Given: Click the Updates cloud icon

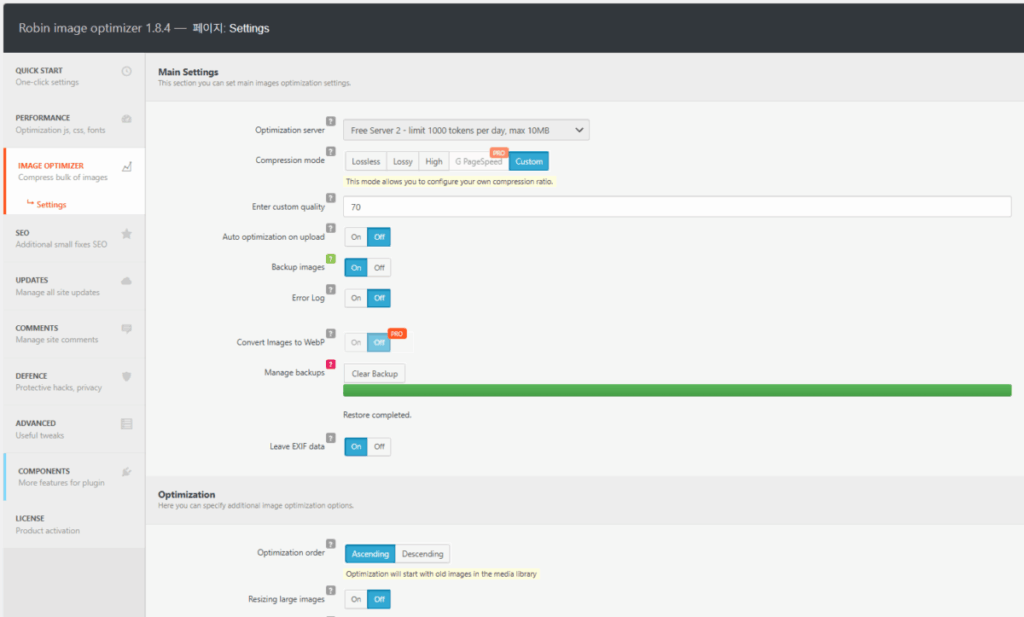Looking at the screenshot, I should tap(126, 281).
